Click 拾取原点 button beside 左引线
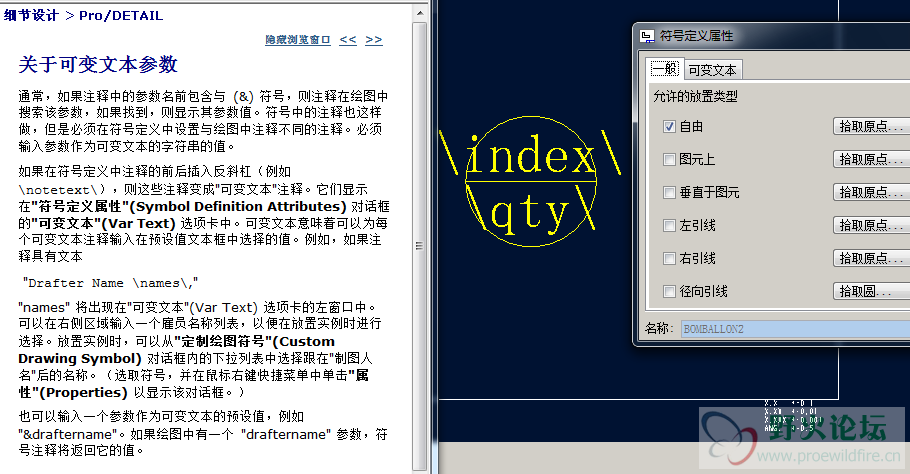This screenshot has width=910, height=474. click(871, 226)
